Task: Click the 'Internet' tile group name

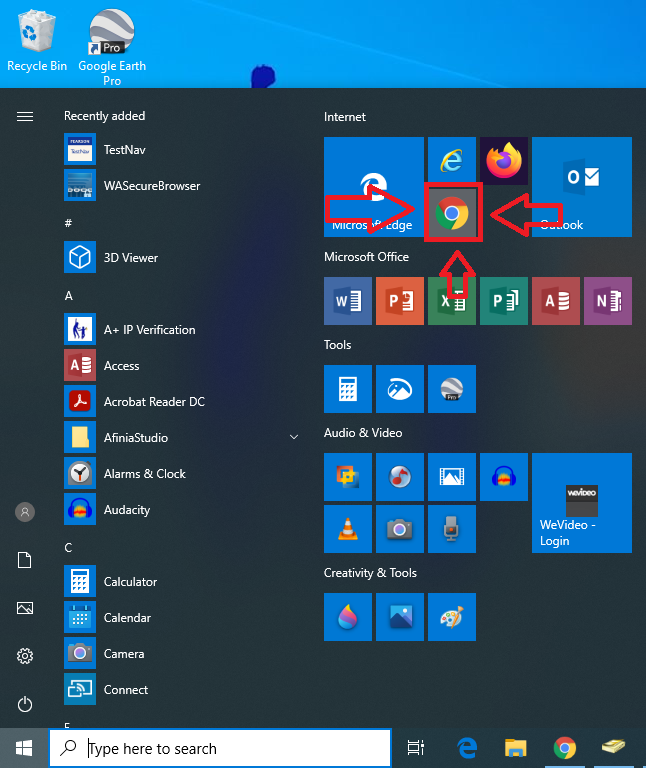Action: (x=345, y=117)
